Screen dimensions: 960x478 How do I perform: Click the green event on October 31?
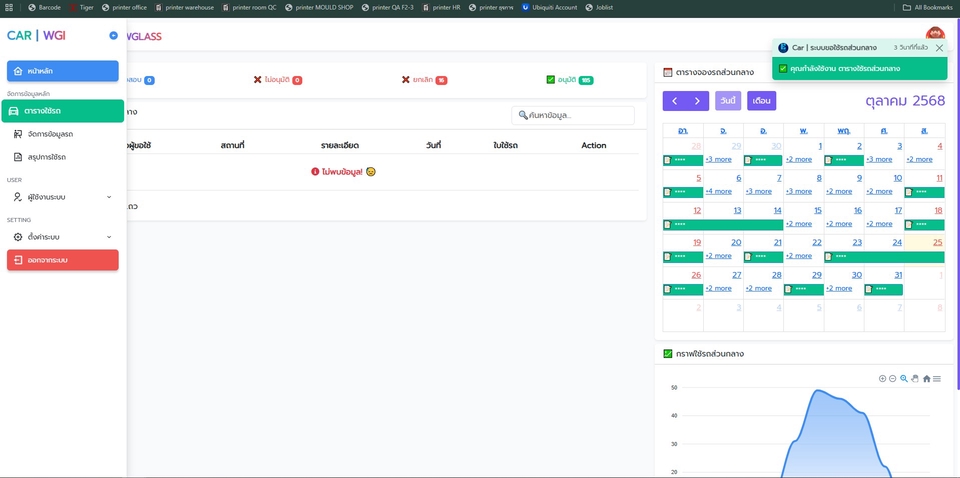(883, 289)
